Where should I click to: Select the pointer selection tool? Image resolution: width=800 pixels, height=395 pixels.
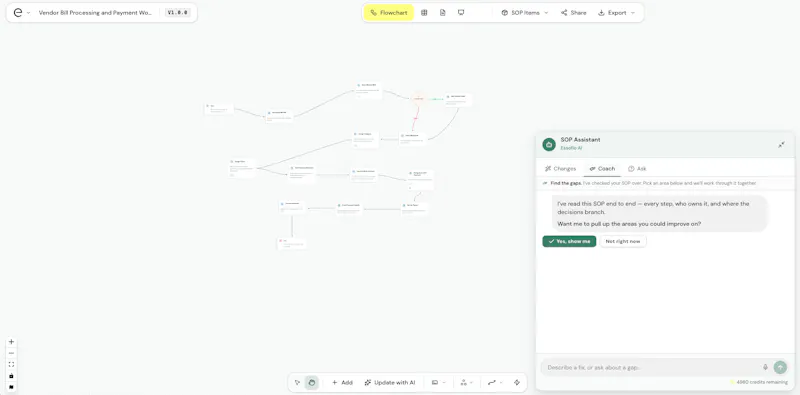pyautogui.click(x=297, y=382)
